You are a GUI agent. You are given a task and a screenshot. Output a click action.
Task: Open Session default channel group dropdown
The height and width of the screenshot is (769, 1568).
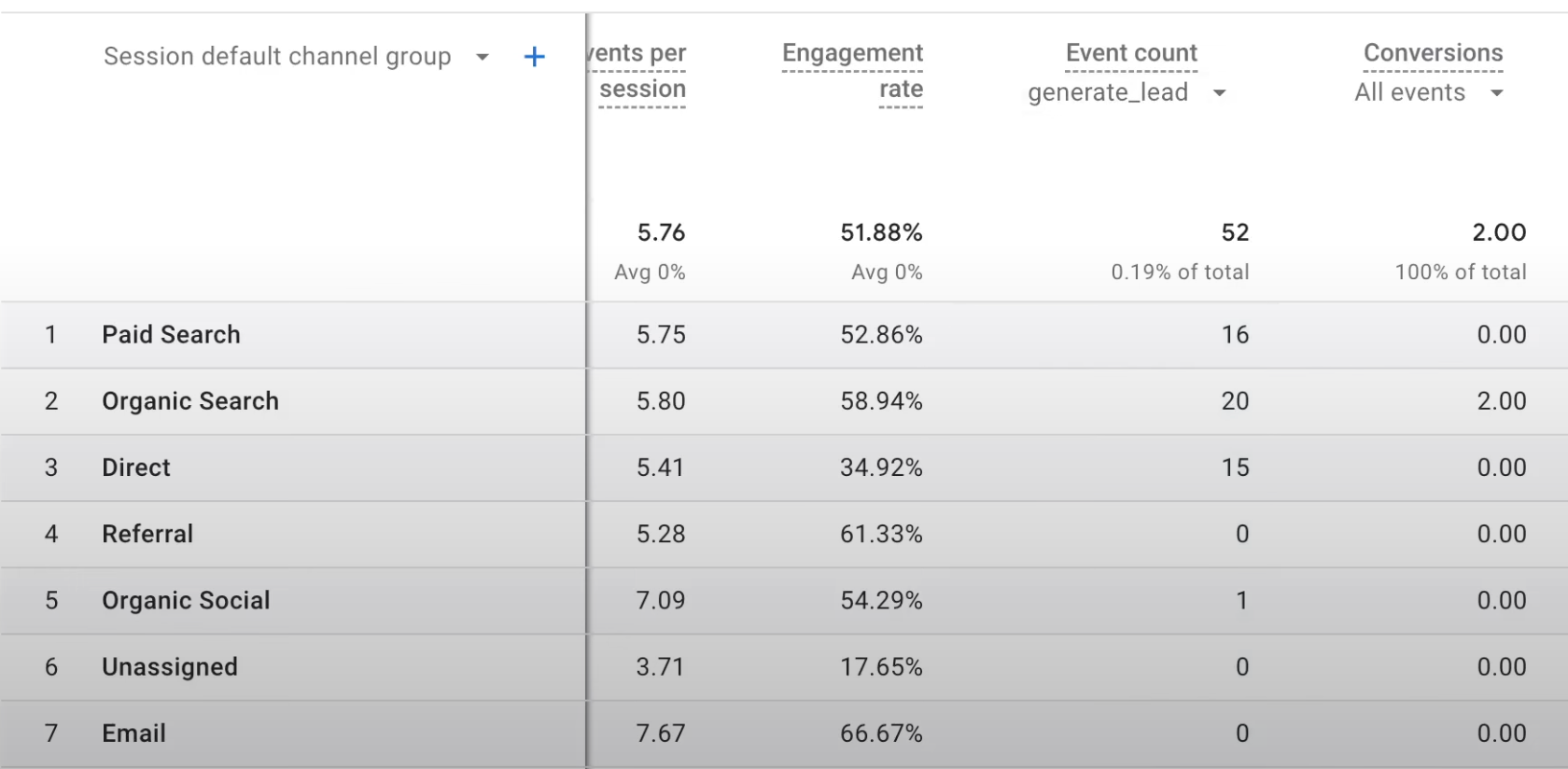coord(482,57)
